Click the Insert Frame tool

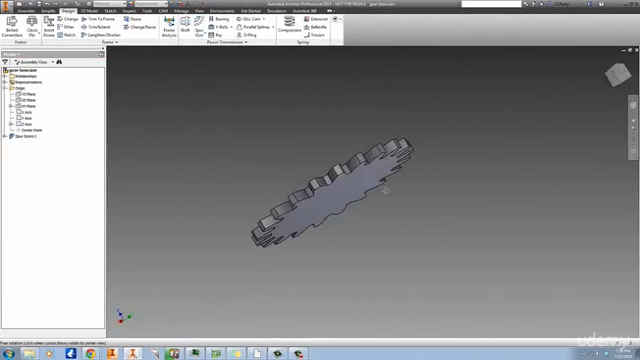49,27
